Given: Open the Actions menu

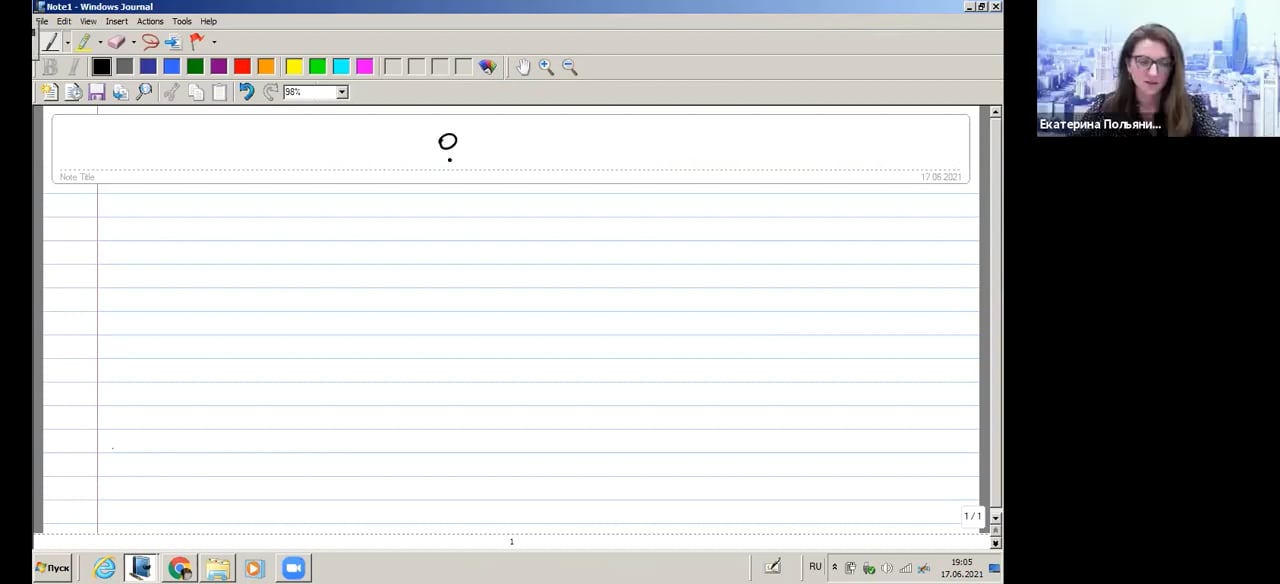Looking at the screenshot, I should tap(150, 21).
